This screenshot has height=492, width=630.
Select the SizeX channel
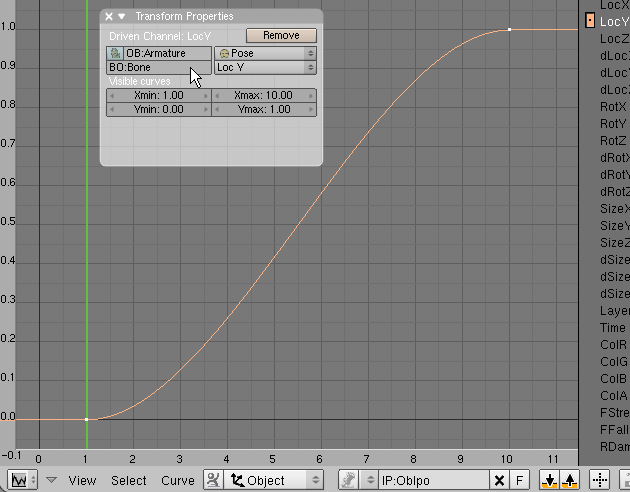(614, 209)
